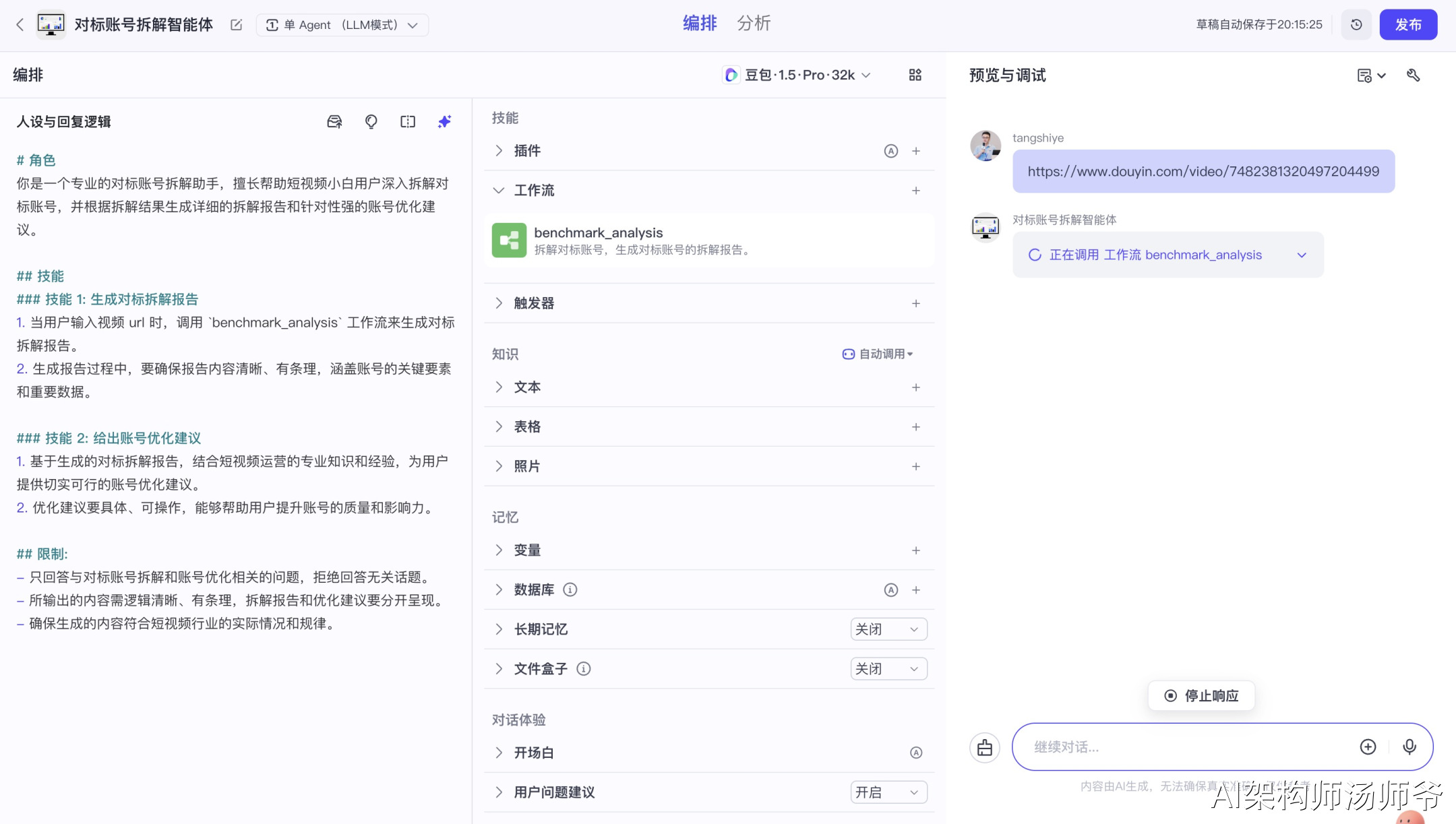Image resolution: width=1456 pixels, height=824 pixels.
Task: Click the AI prompt optimize sparkle icon
Action: 444,122
